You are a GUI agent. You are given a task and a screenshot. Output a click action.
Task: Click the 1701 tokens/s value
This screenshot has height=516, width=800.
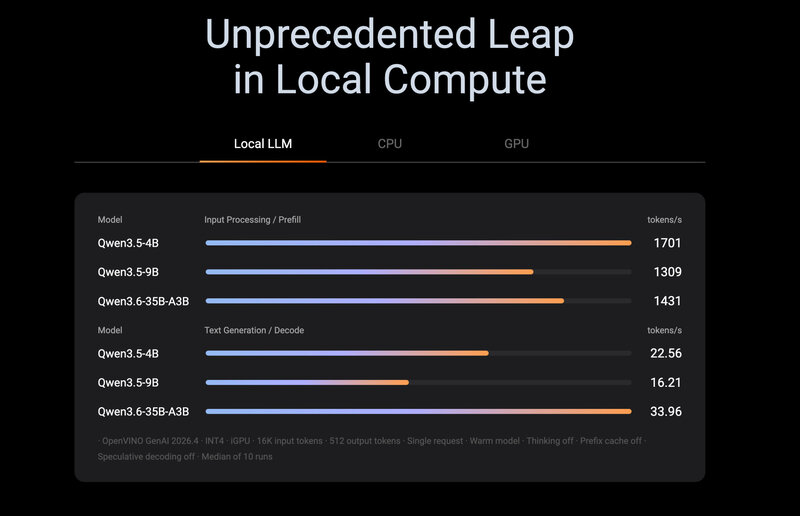[667, 243]
